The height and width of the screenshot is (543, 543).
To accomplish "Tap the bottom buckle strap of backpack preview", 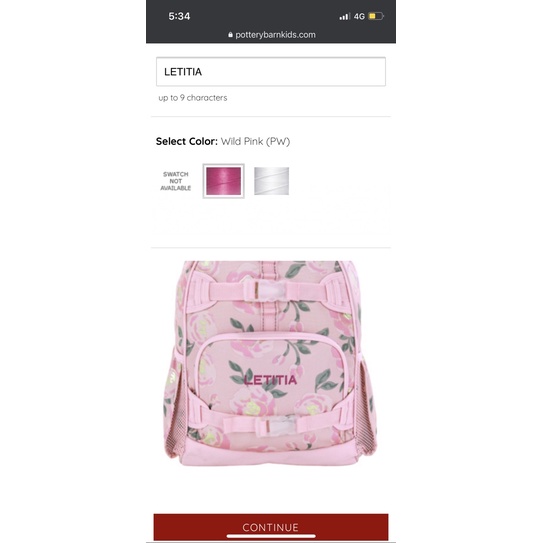I will pos(265,425).
